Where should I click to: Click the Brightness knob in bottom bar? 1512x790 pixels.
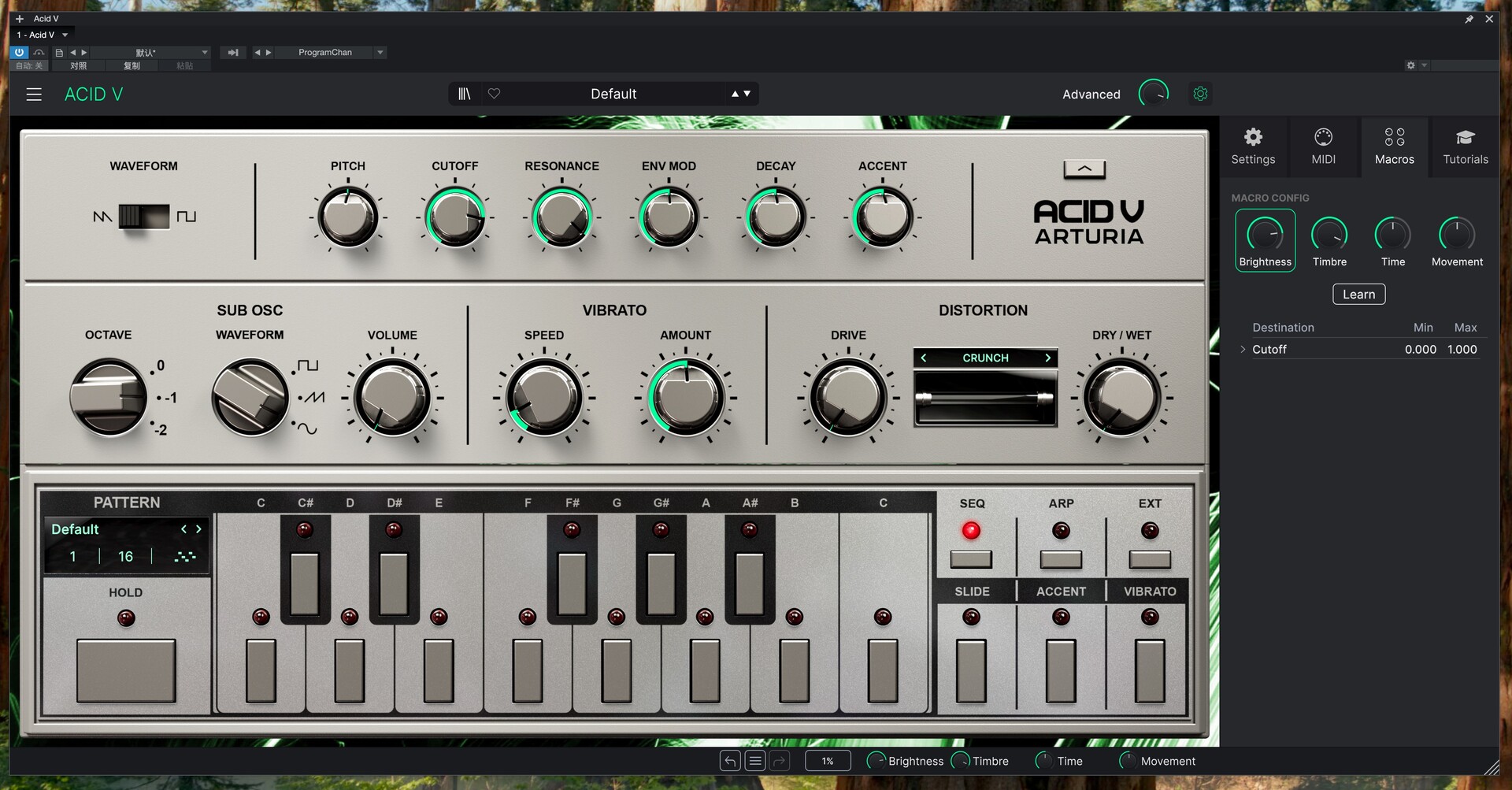pos(876,761)
